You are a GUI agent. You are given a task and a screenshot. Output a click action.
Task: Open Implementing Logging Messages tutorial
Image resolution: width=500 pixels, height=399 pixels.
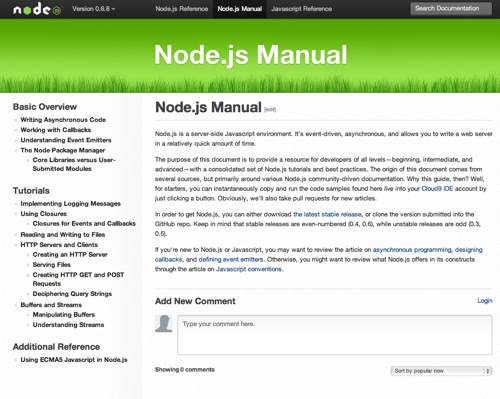[70, 203]
